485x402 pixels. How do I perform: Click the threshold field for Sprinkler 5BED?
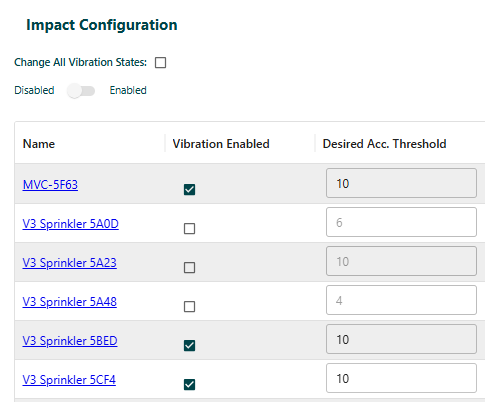(x=401, y=339)
